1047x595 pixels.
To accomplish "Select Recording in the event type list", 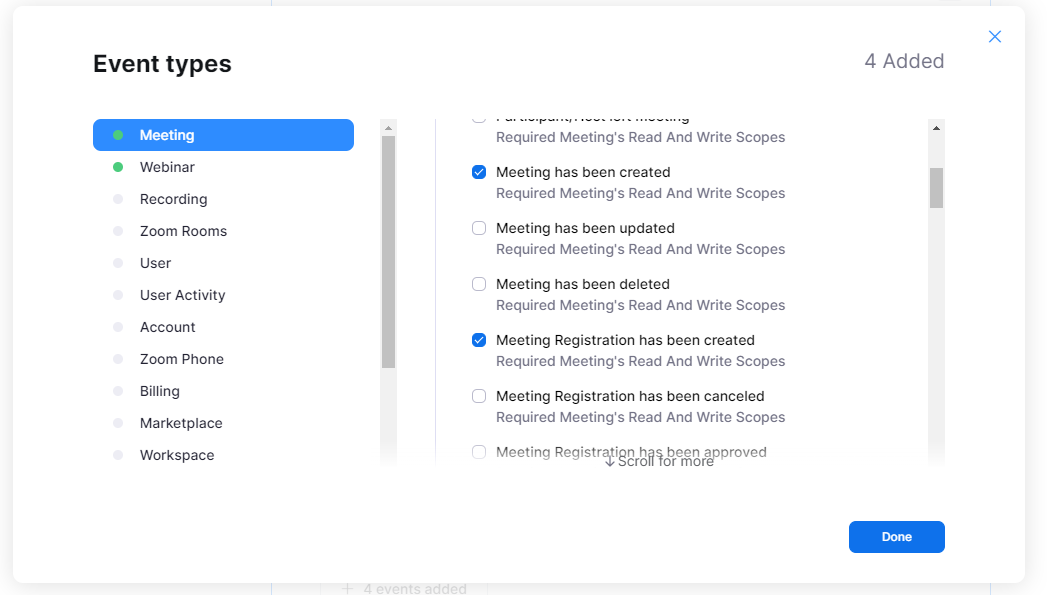I will (173, 199).
